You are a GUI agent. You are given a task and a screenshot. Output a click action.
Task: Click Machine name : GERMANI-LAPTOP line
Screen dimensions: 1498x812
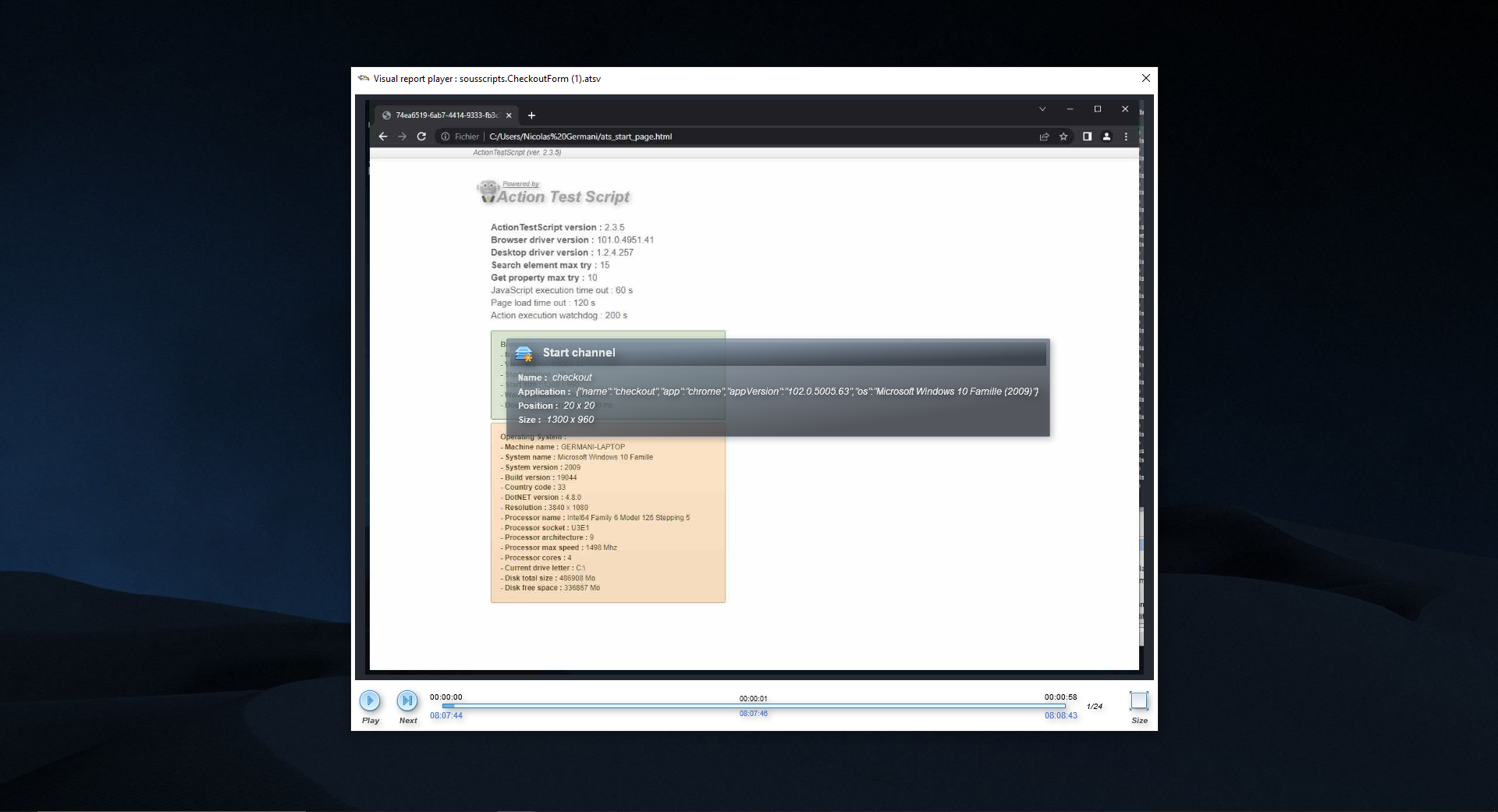point(563,447)
